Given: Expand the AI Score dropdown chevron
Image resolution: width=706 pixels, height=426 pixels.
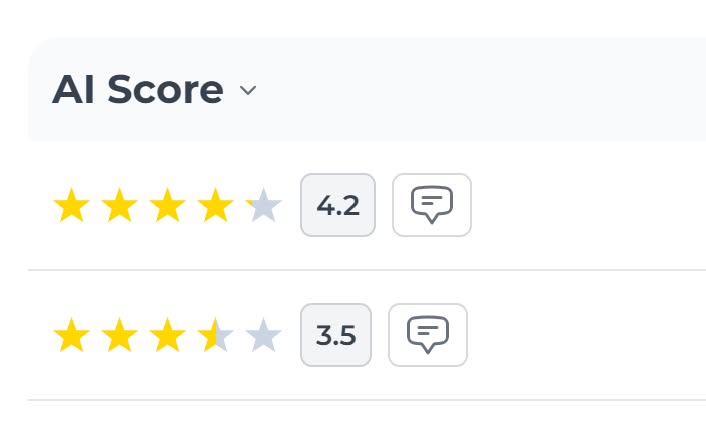Looking at the screenshot, I should (x=248, y=91).
